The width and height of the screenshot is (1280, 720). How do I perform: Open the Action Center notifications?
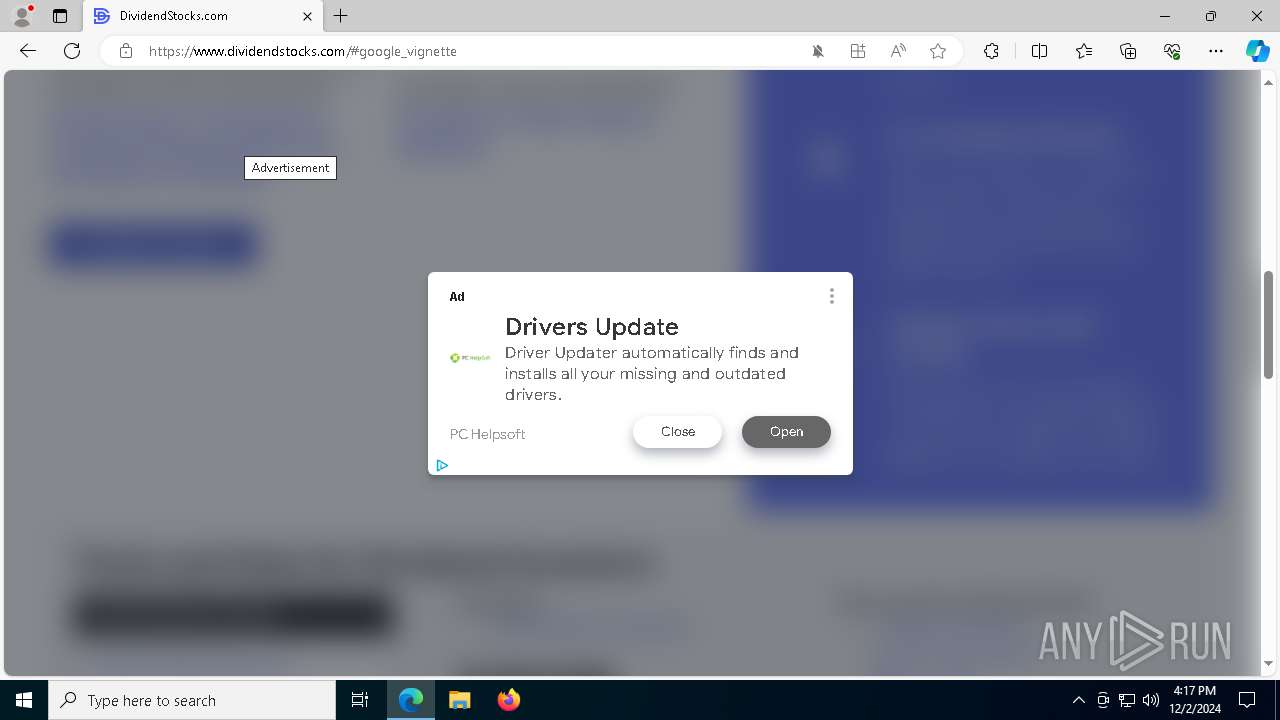click(1247, 700)
